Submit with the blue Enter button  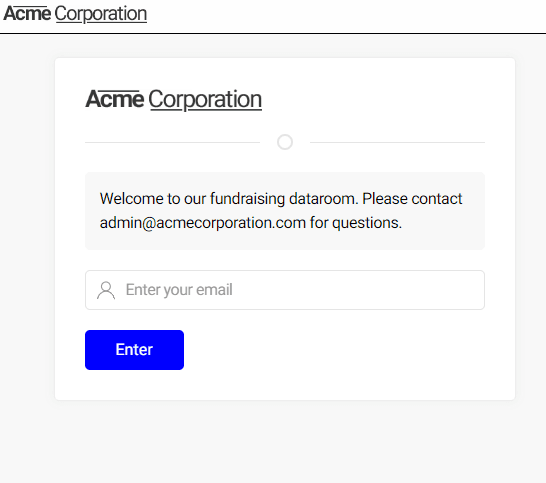(x=134, y=350)
